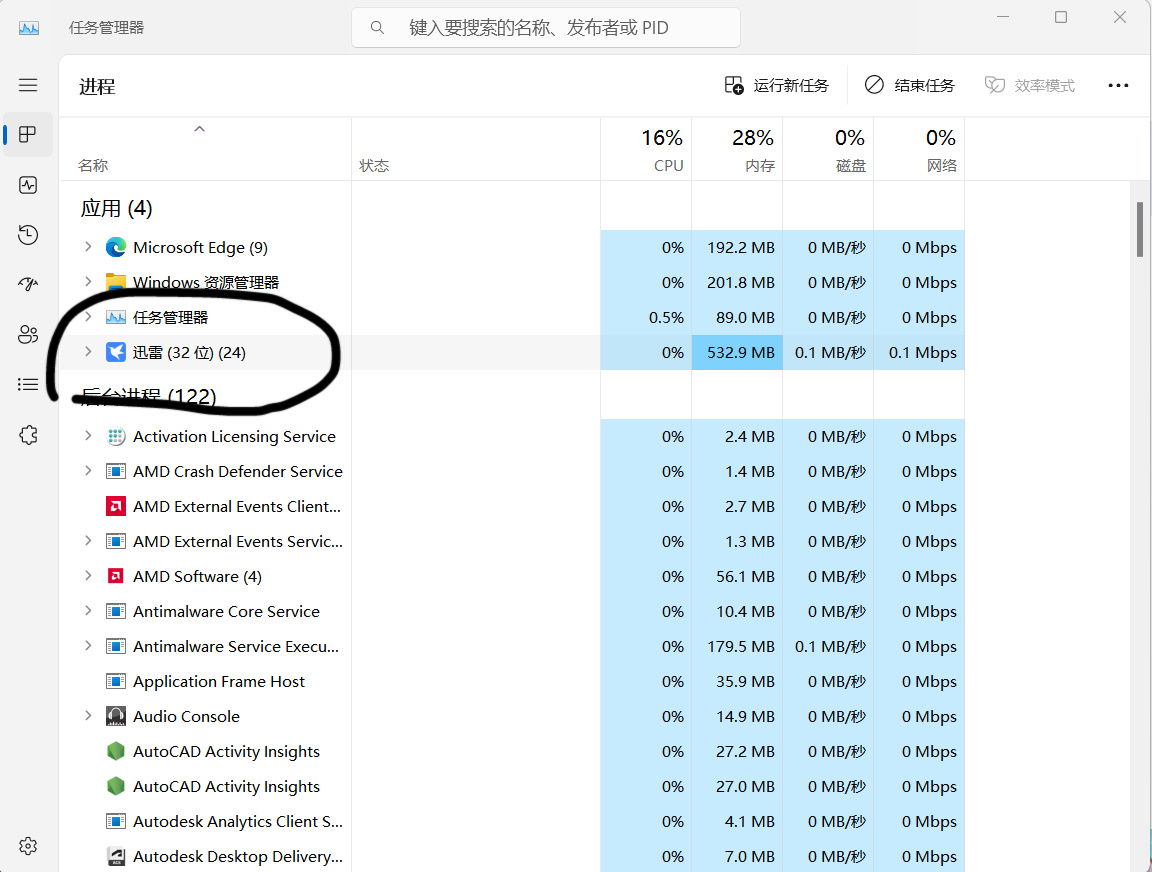Click the 任务管理器 process icon
Viewport: 1152px width, 872px height.
(115, 317)
